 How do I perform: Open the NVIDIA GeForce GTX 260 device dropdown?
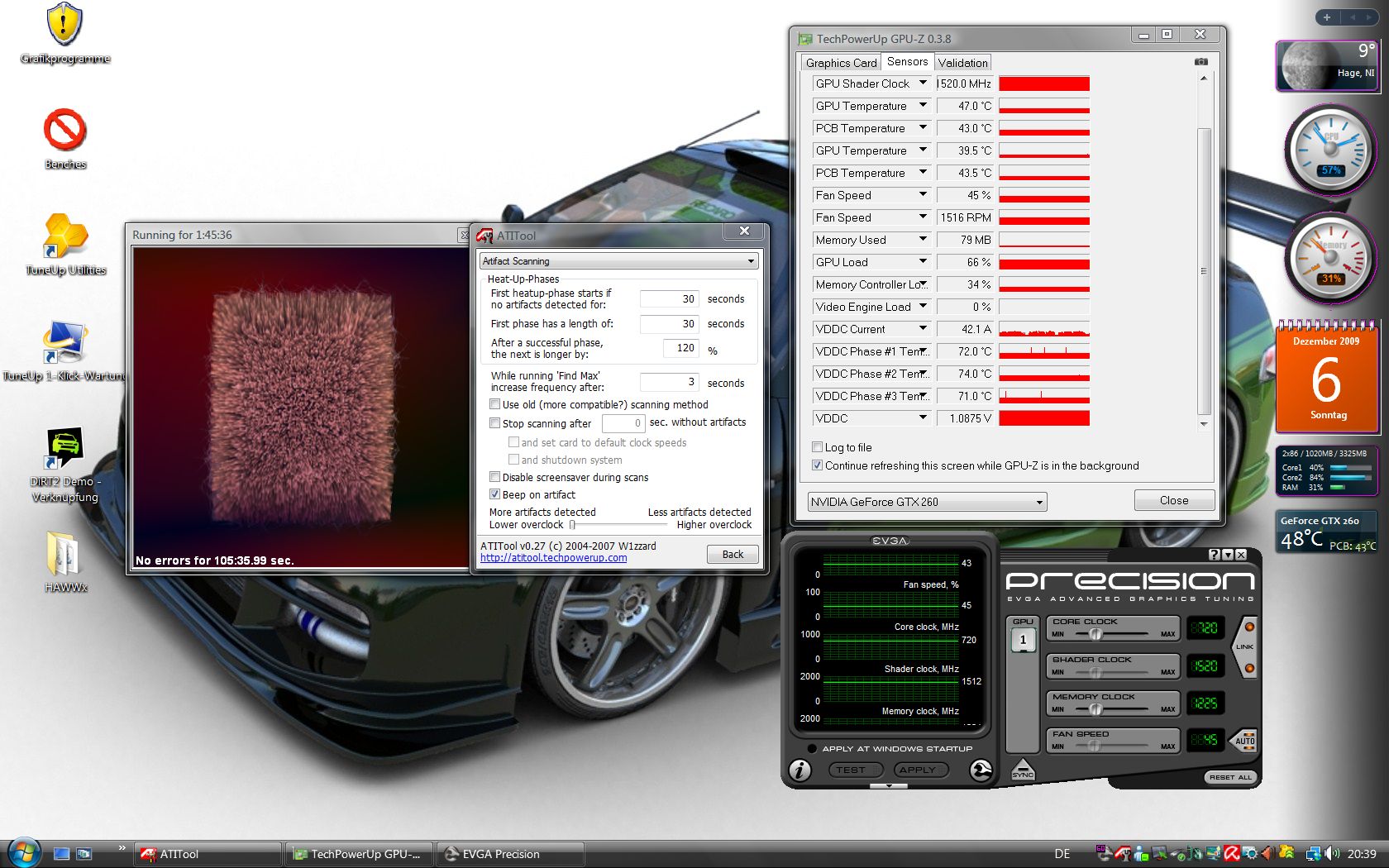point(927,502)
